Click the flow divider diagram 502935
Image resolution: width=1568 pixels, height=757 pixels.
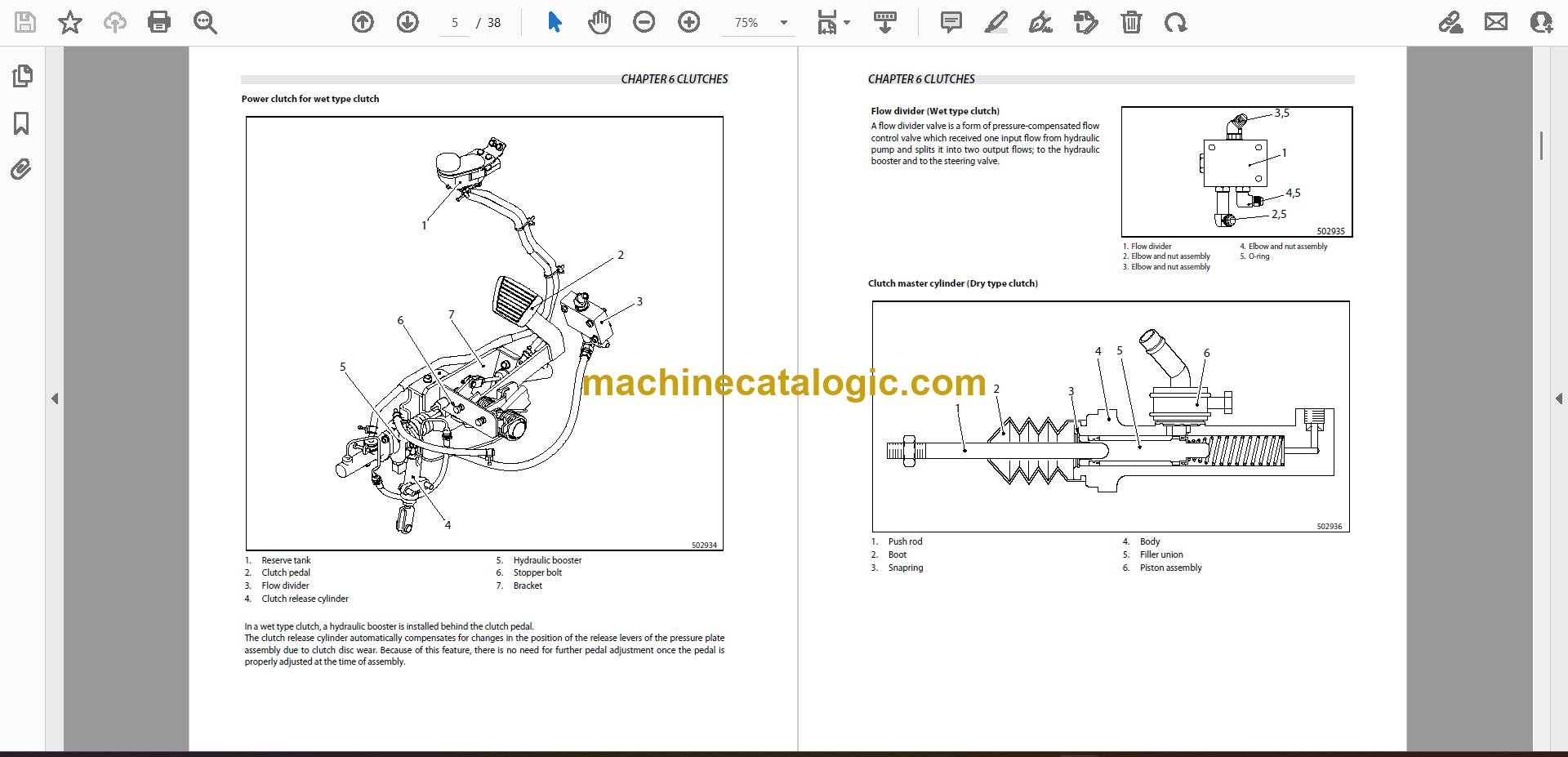pyautogui.click(x=1236, y=171)
